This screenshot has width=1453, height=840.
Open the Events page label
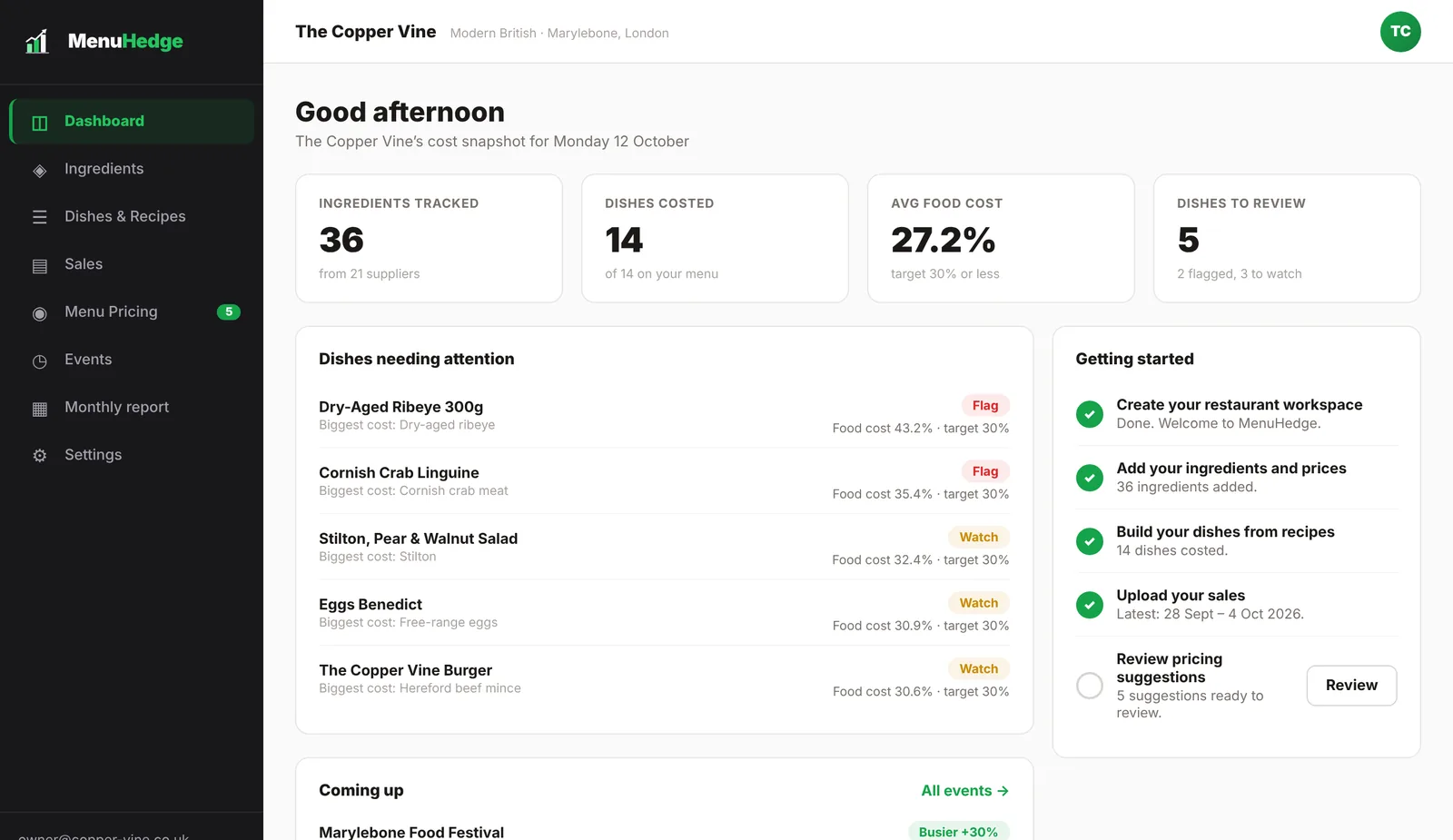(x=88, y=360)
